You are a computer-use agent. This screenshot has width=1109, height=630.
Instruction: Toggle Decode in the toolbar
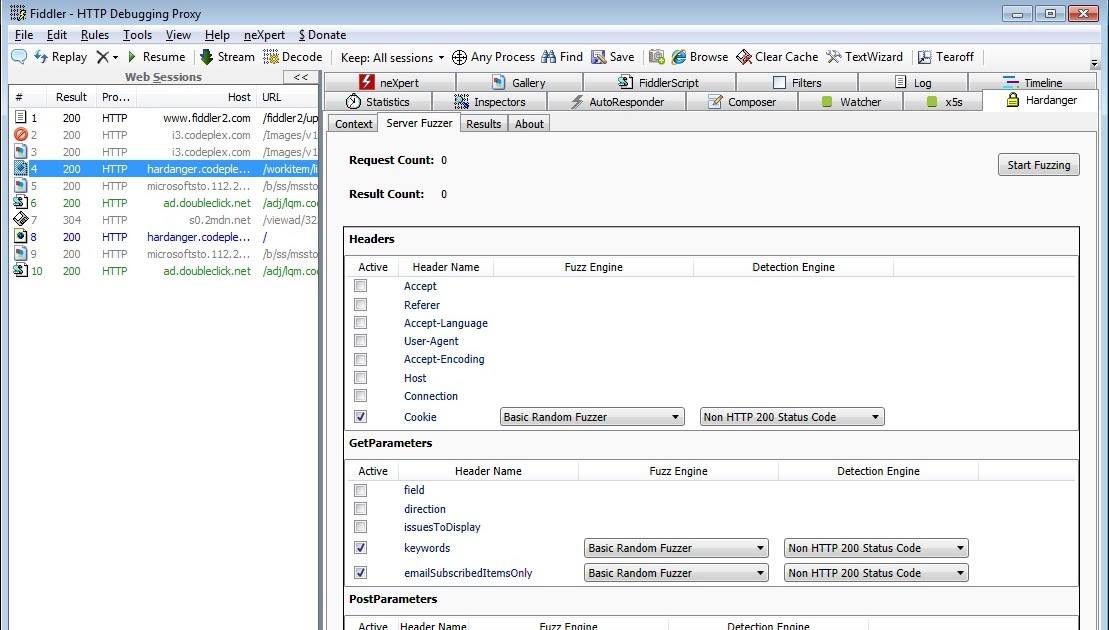pyautogui.click(x=293, y=57)
